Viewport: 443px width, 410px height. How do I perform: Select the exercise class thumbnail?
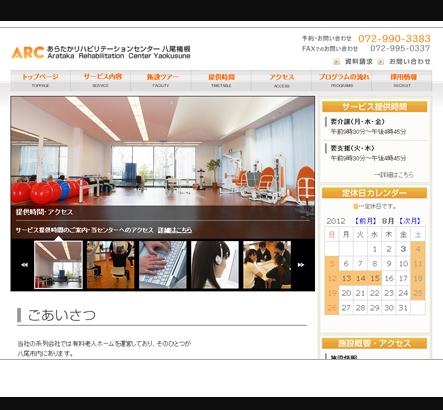[x=111, y=265]
